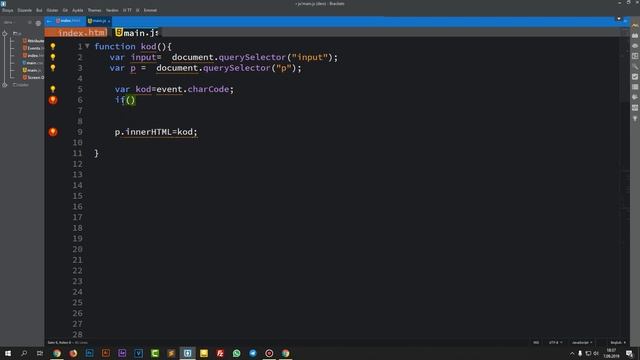Open the project name dropdown atop the sidebar
Image resolution: width=640 pixels, height=360 pixels.
click(9, 22)
